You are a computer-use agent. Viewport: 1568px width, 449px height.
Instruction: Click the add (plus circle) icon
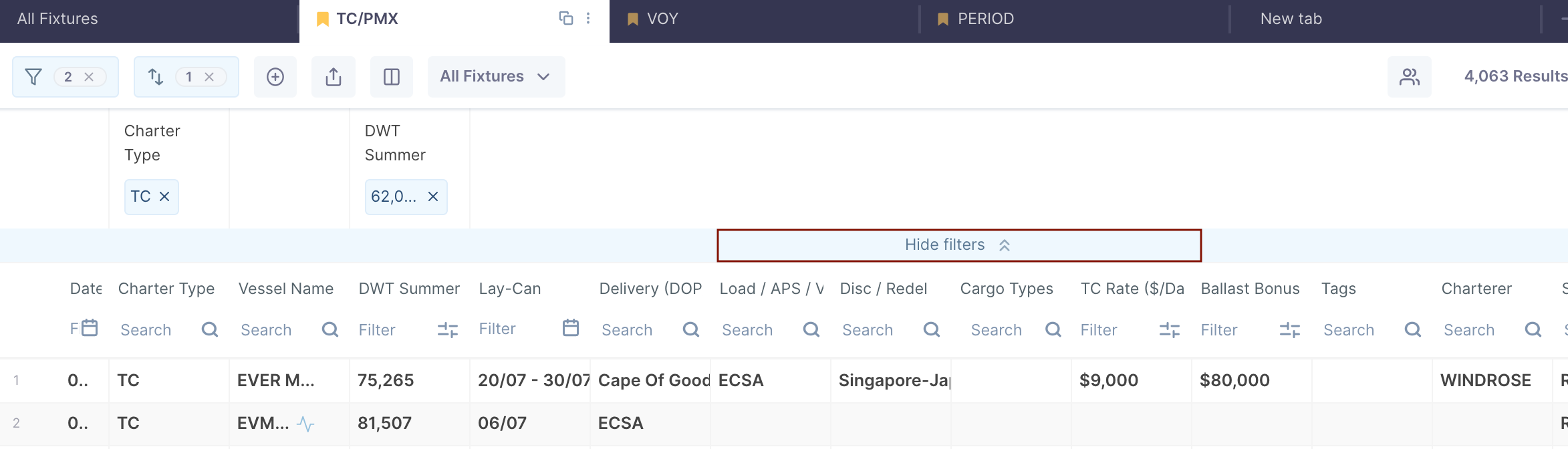[x=275, y=77]
